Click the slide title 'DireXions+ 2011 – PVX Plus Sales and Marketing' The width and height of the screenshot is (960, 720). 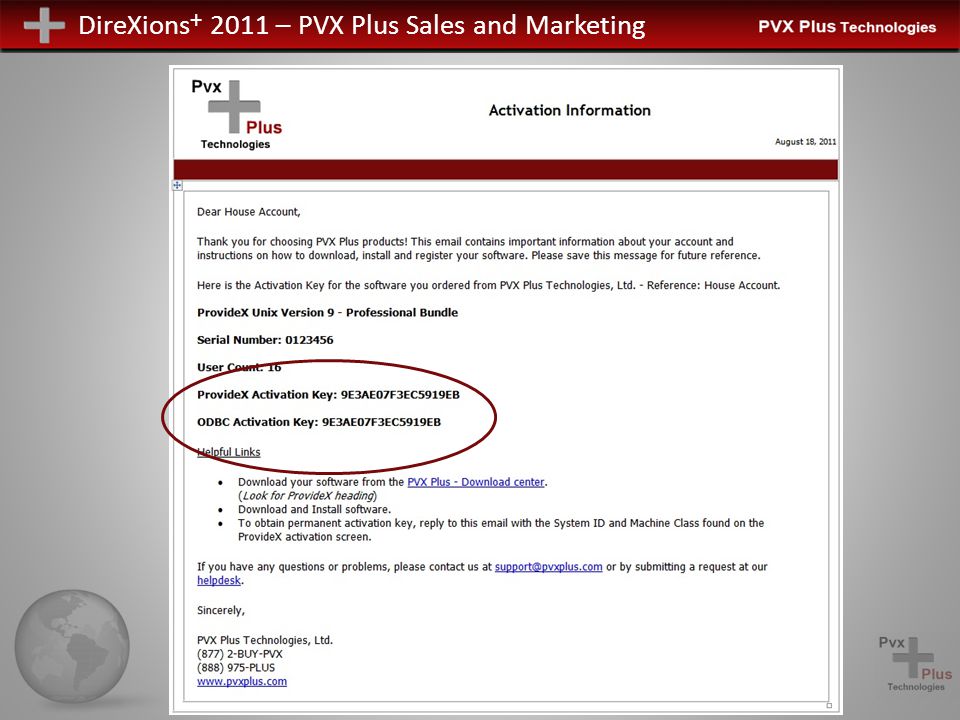[x=362, y=25]
